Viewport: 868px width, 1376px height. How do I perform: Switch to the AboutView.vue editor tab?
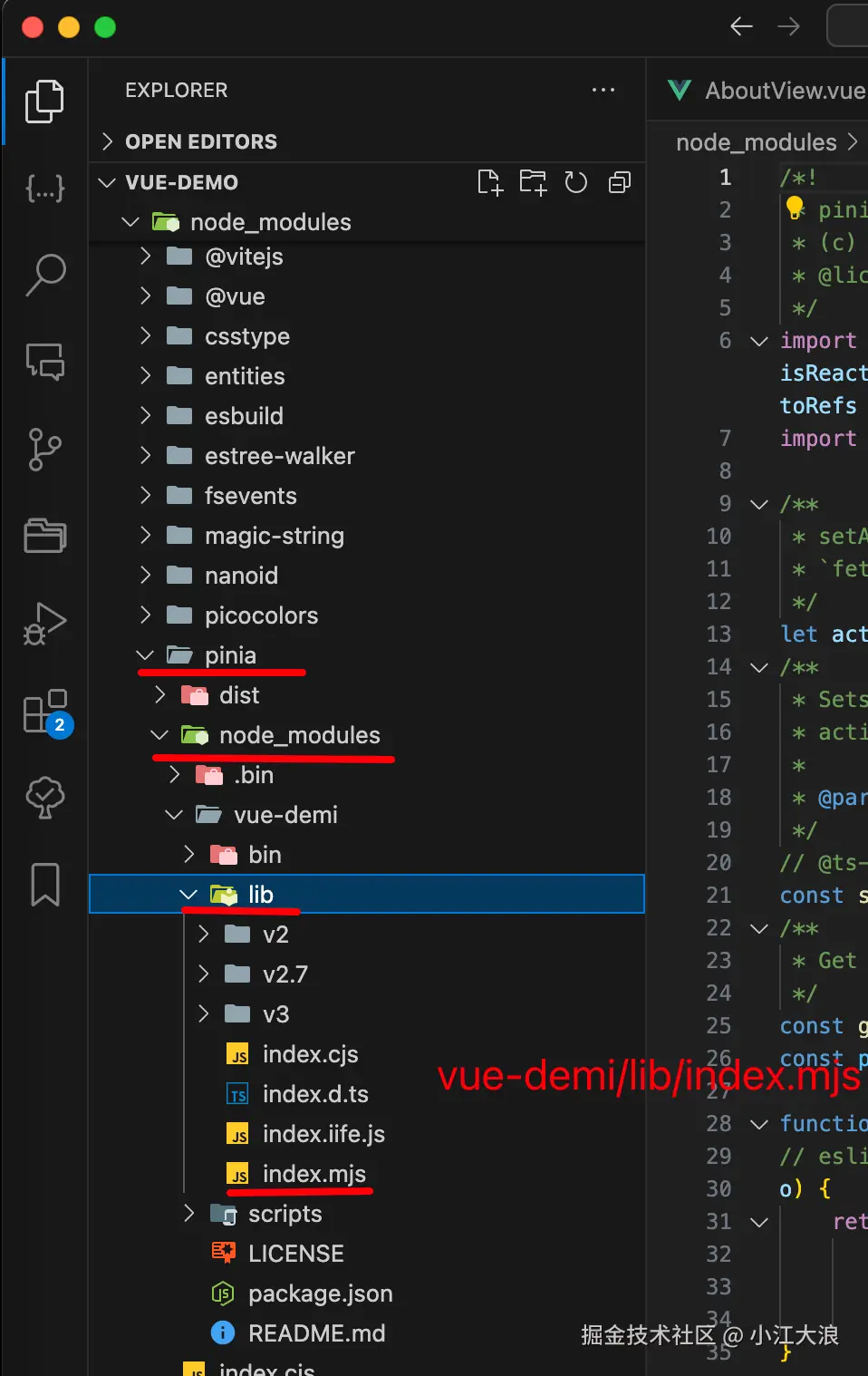(767, 90)
